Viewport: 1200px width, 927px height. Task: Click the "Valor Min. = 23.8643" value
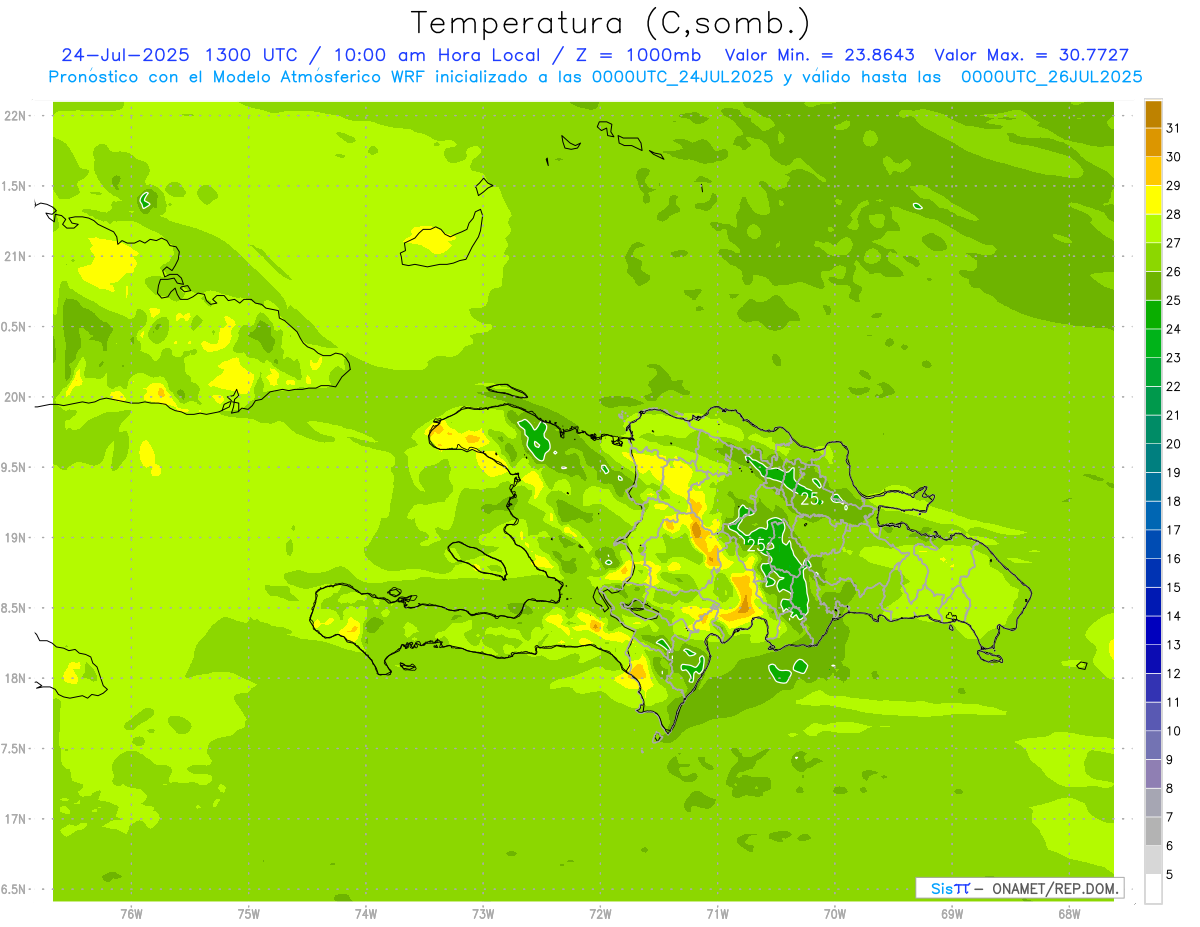pyautogui.click(x=820, y=55)
